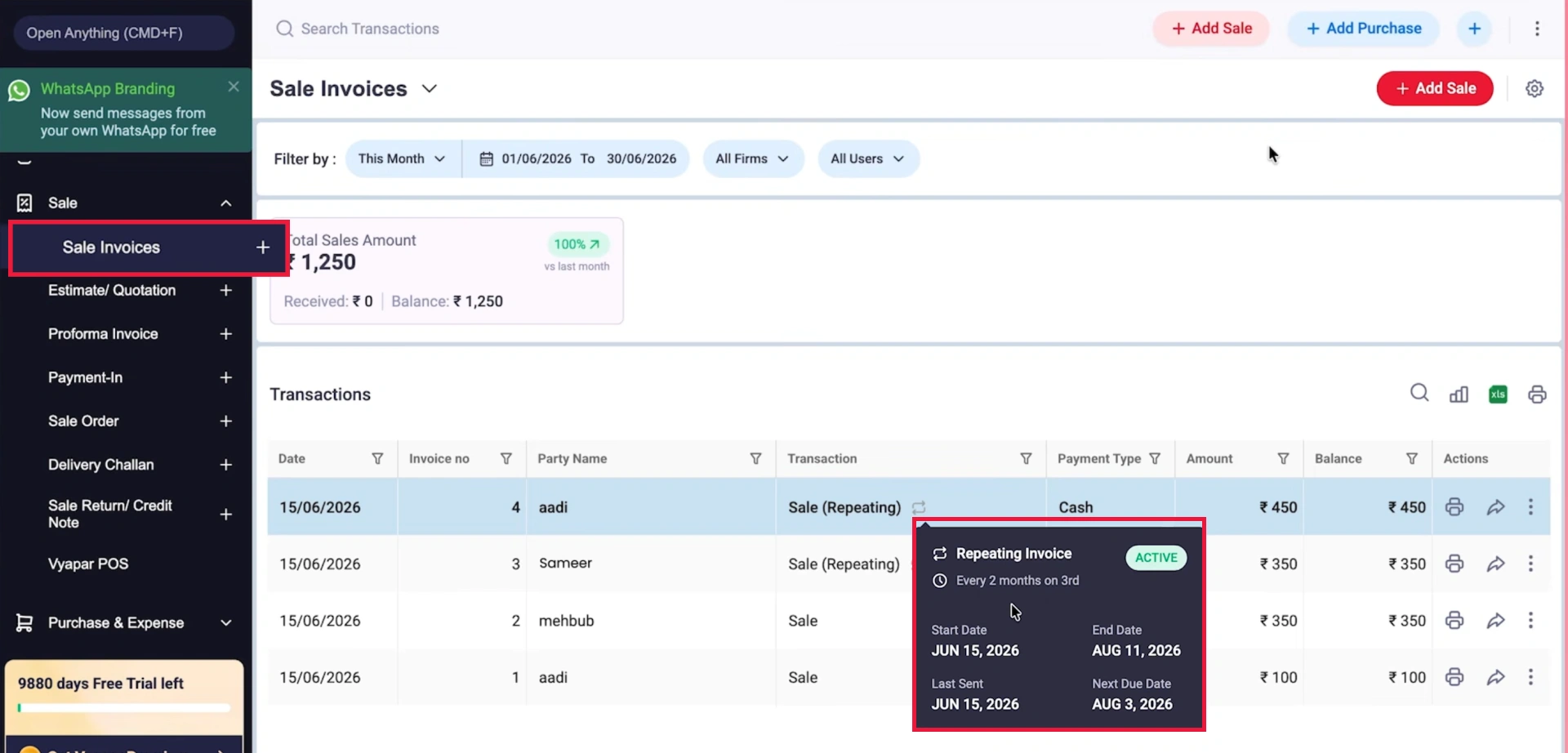The width and height of the screenshot is (1568, 753).
Task: Click the free trial progress bar
Action: coord(124,708)
